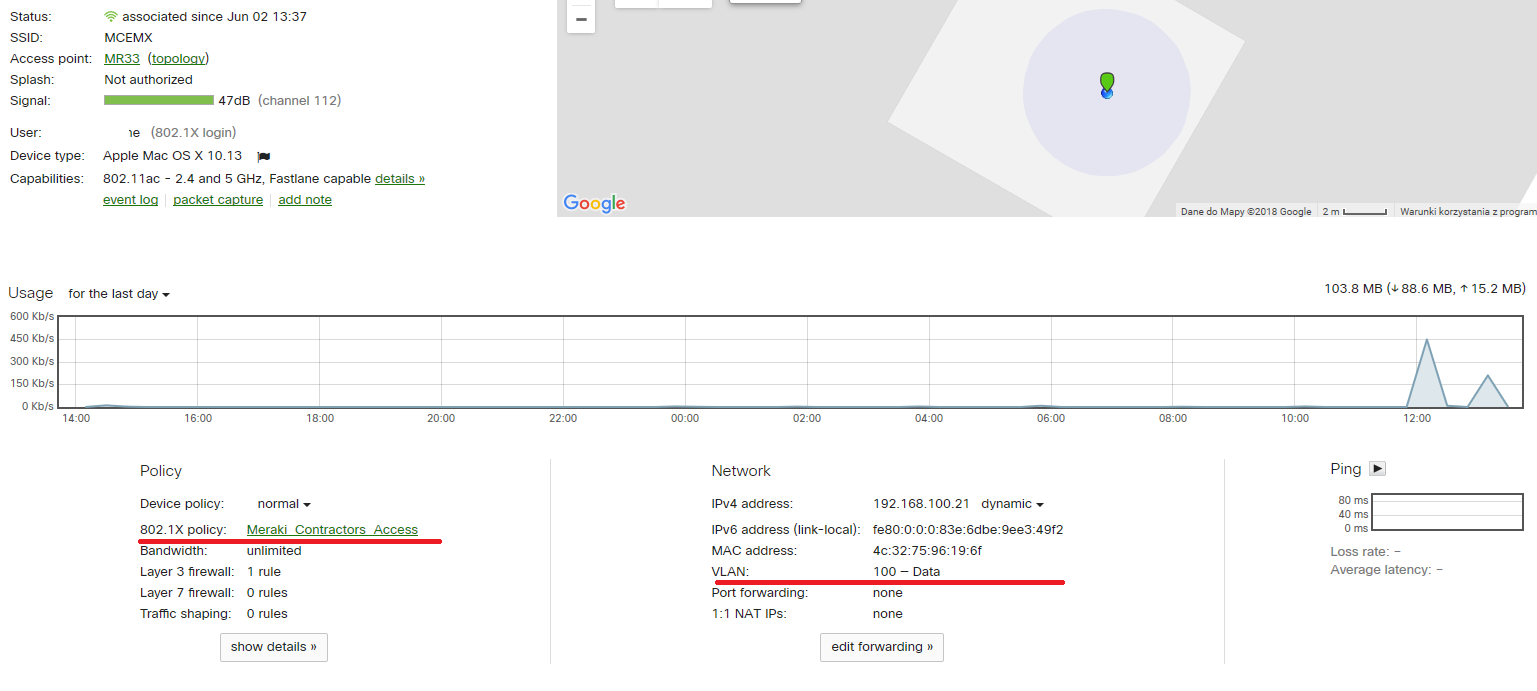
Task: Open the MR33 access point link
Action: (122, 59)
